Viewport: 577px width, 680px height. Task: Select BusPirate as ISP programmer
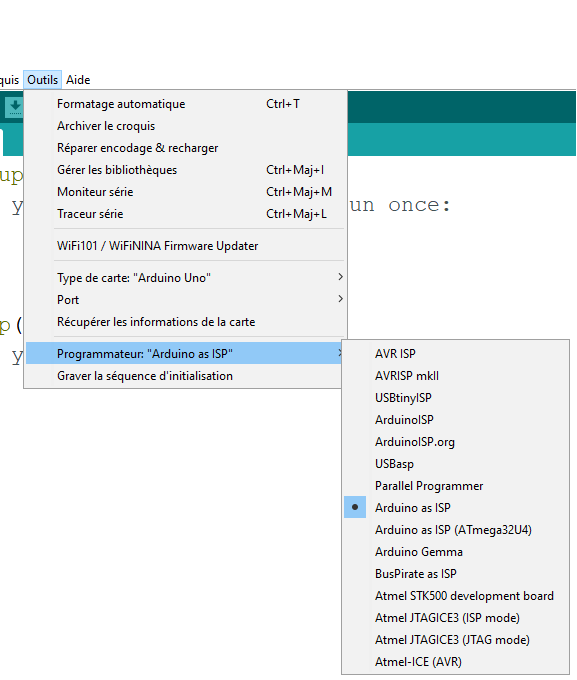tap(456, 574)
